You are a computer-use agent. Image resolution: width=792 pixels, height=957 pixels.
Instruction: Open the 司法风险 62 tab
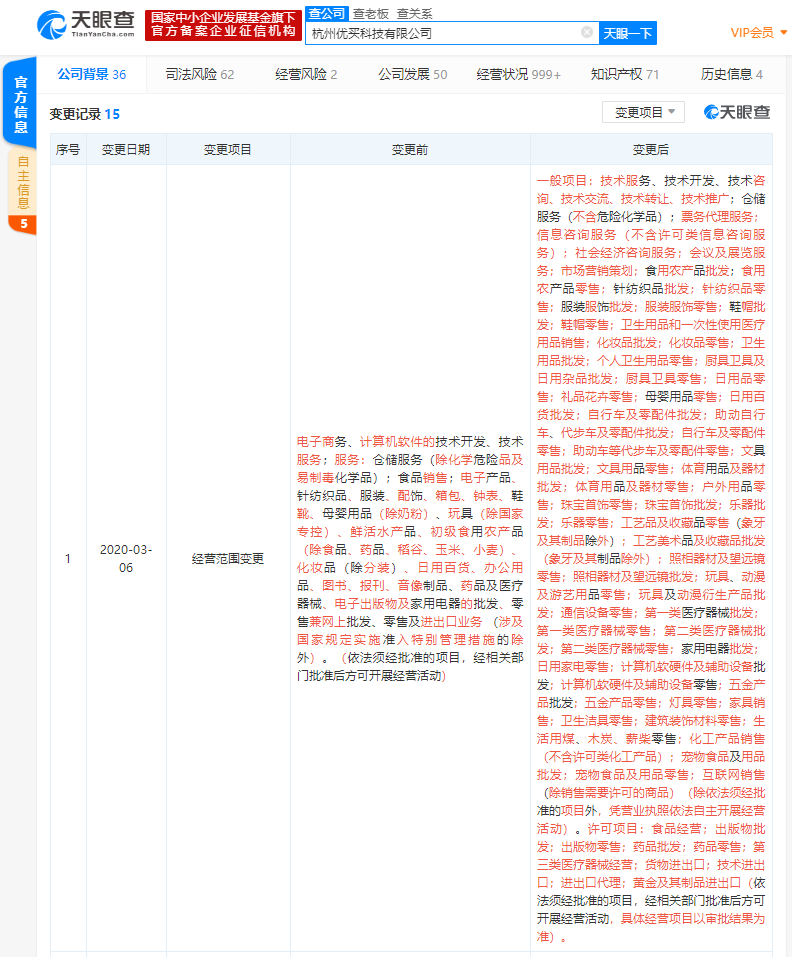pyautogui.click(x=199, y=74)
